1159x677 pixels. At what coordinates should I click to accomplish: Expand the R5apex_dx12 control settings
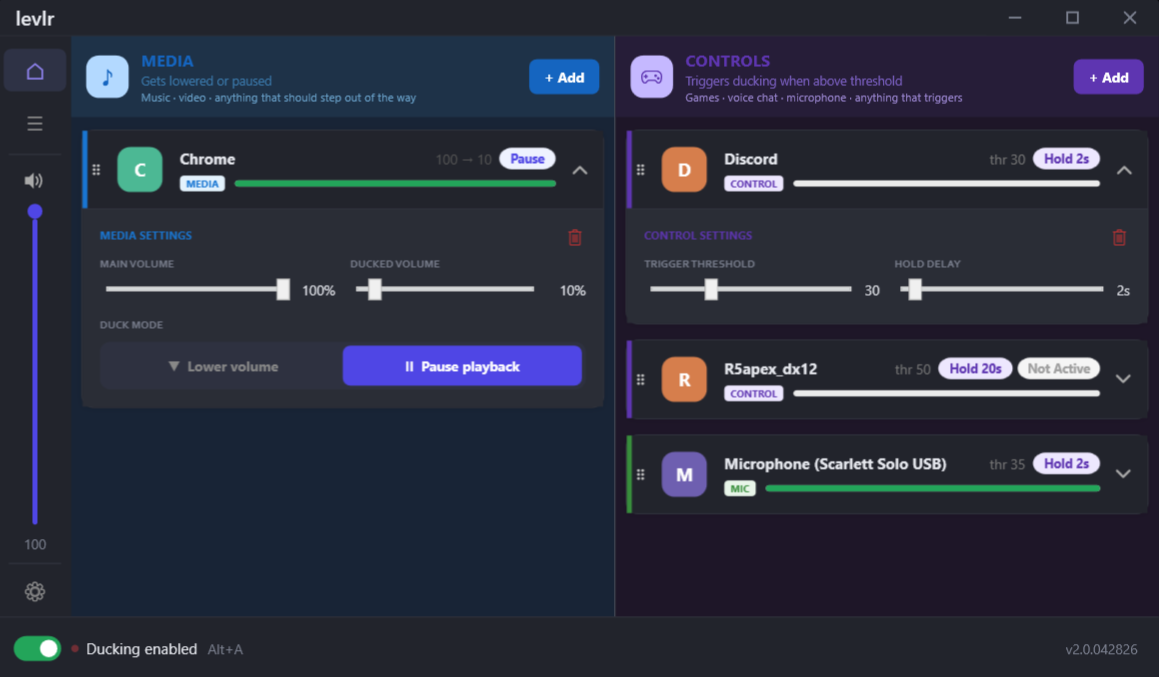pos(1124,379)
